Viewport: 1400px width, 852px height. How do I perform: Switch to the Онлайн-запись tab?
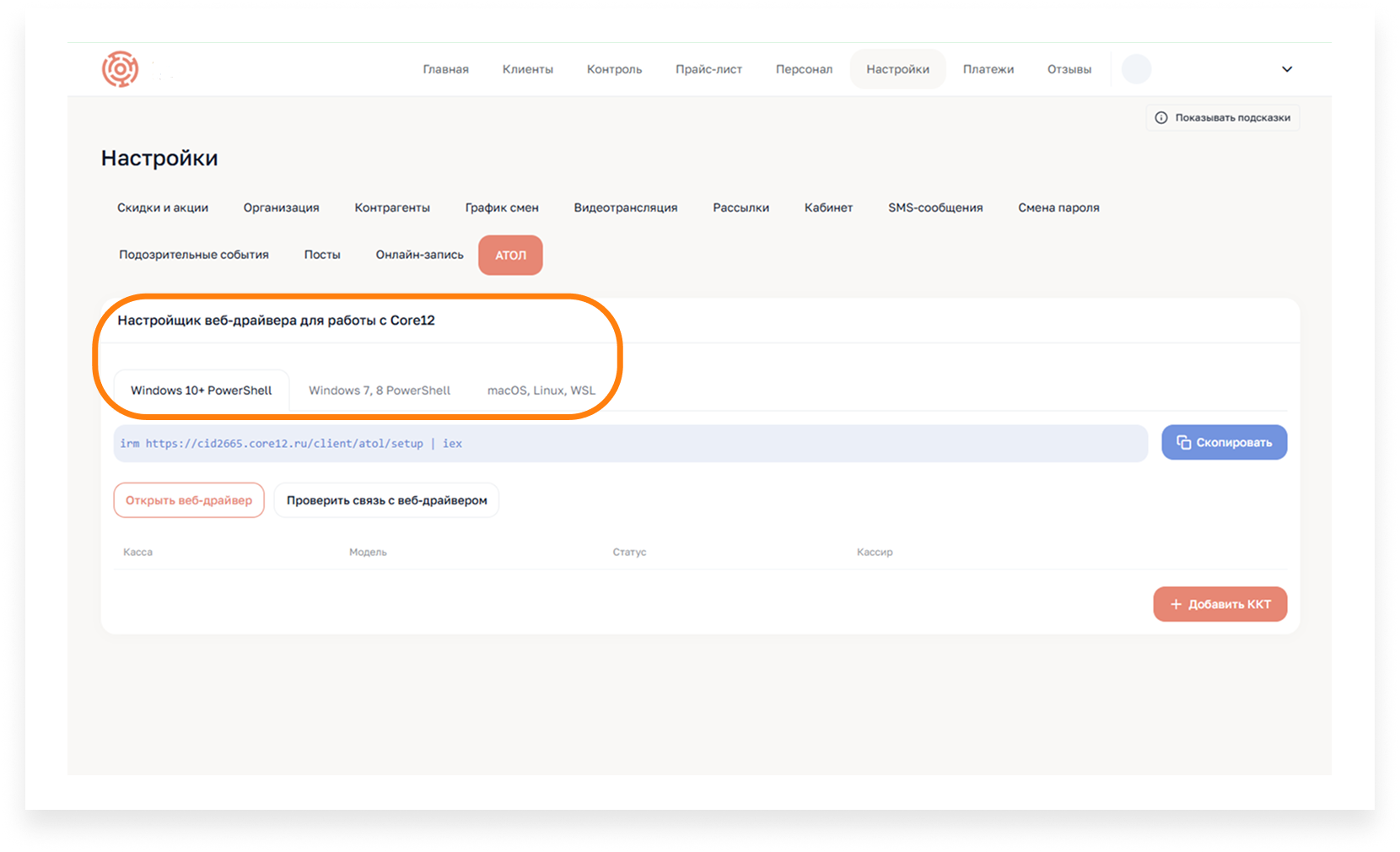click(x=419, y=255)
